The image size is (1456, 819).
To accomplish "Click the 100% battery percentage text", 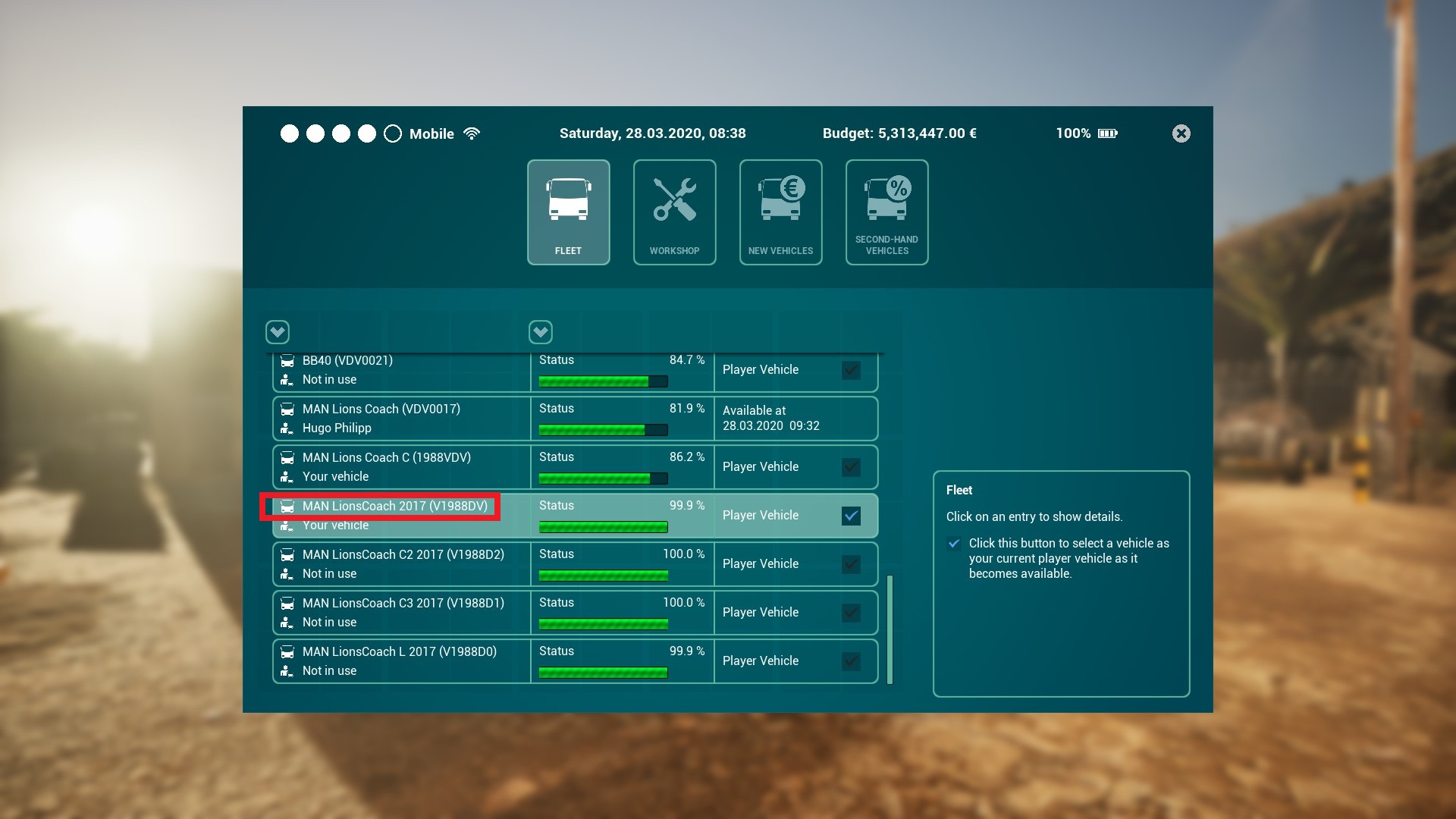I will [1073, 133].
